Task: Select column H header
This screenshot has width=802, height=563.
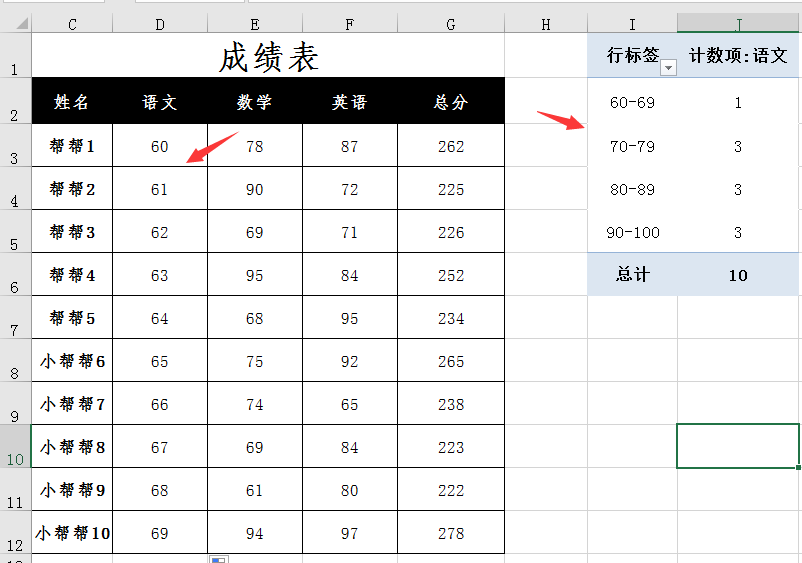Action: tap(546, 24)
